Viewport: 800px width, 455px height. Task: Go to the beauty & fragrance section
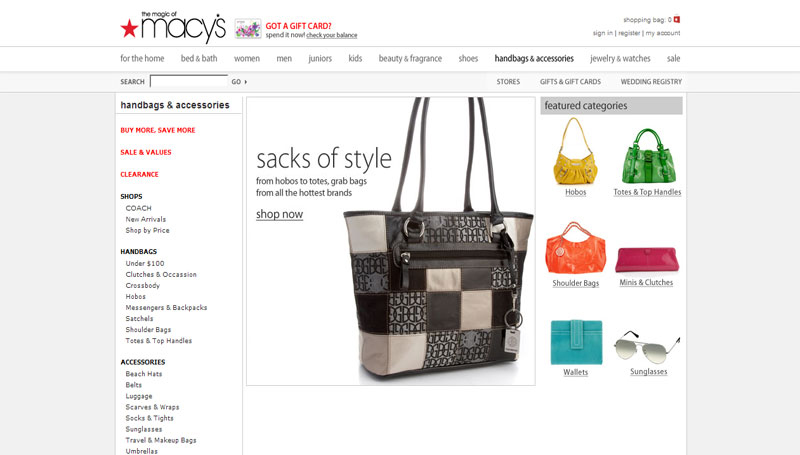click(410, 59)
